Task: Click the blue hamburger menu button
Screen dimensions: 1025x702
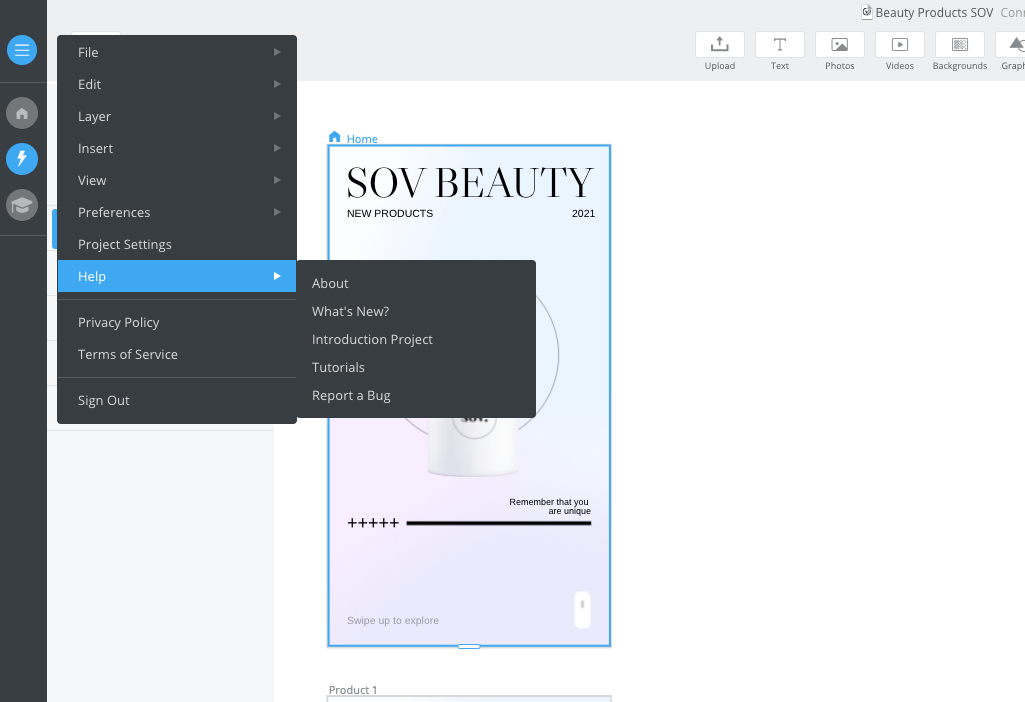Action: (x=22, y=50)
